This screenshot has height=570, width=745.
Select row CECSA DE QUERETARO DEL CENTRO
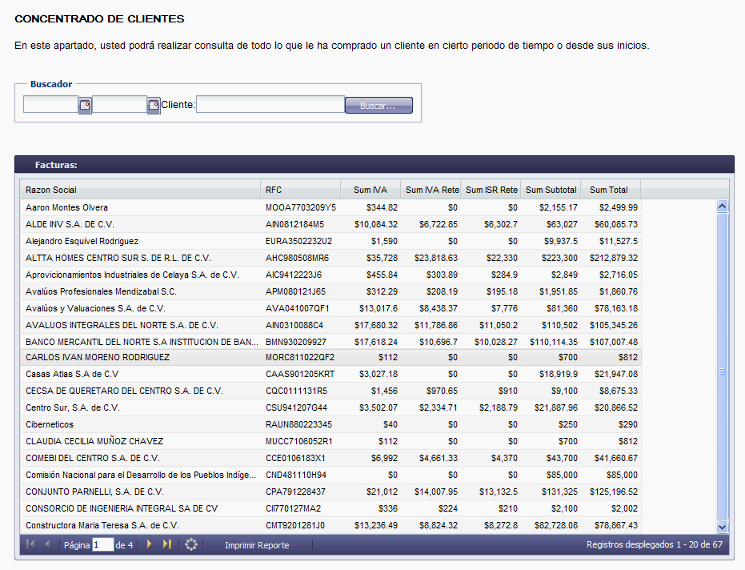coord(331,391)
